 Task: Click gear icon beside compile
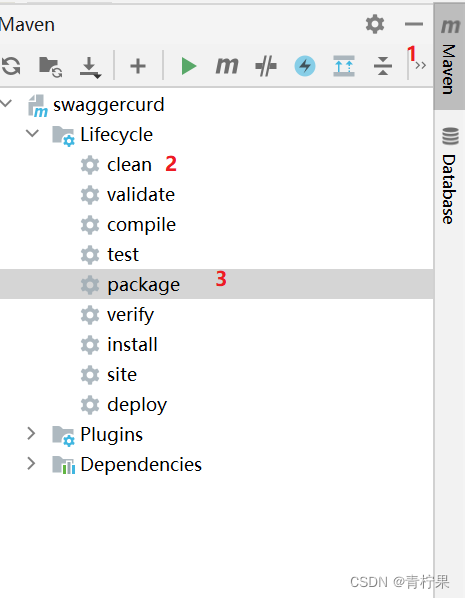pyautogui.click(x=90, y=225)
